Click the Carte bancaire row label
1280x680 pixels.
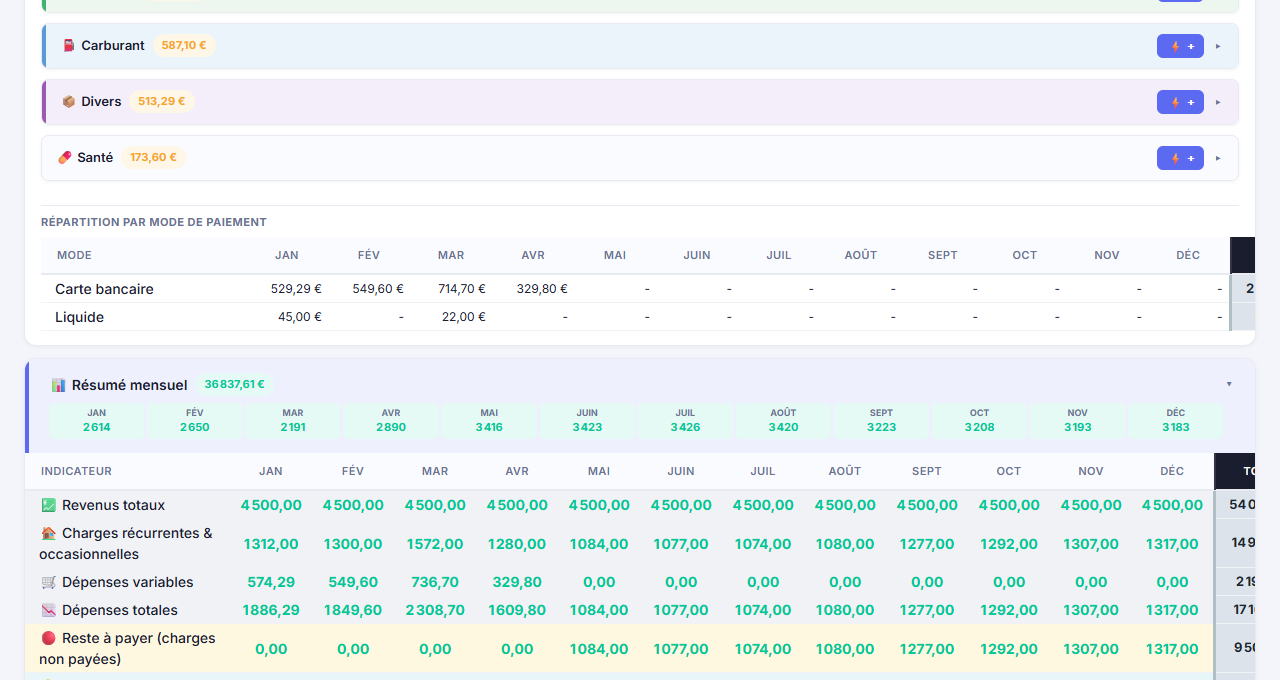(x=104, y=289)
